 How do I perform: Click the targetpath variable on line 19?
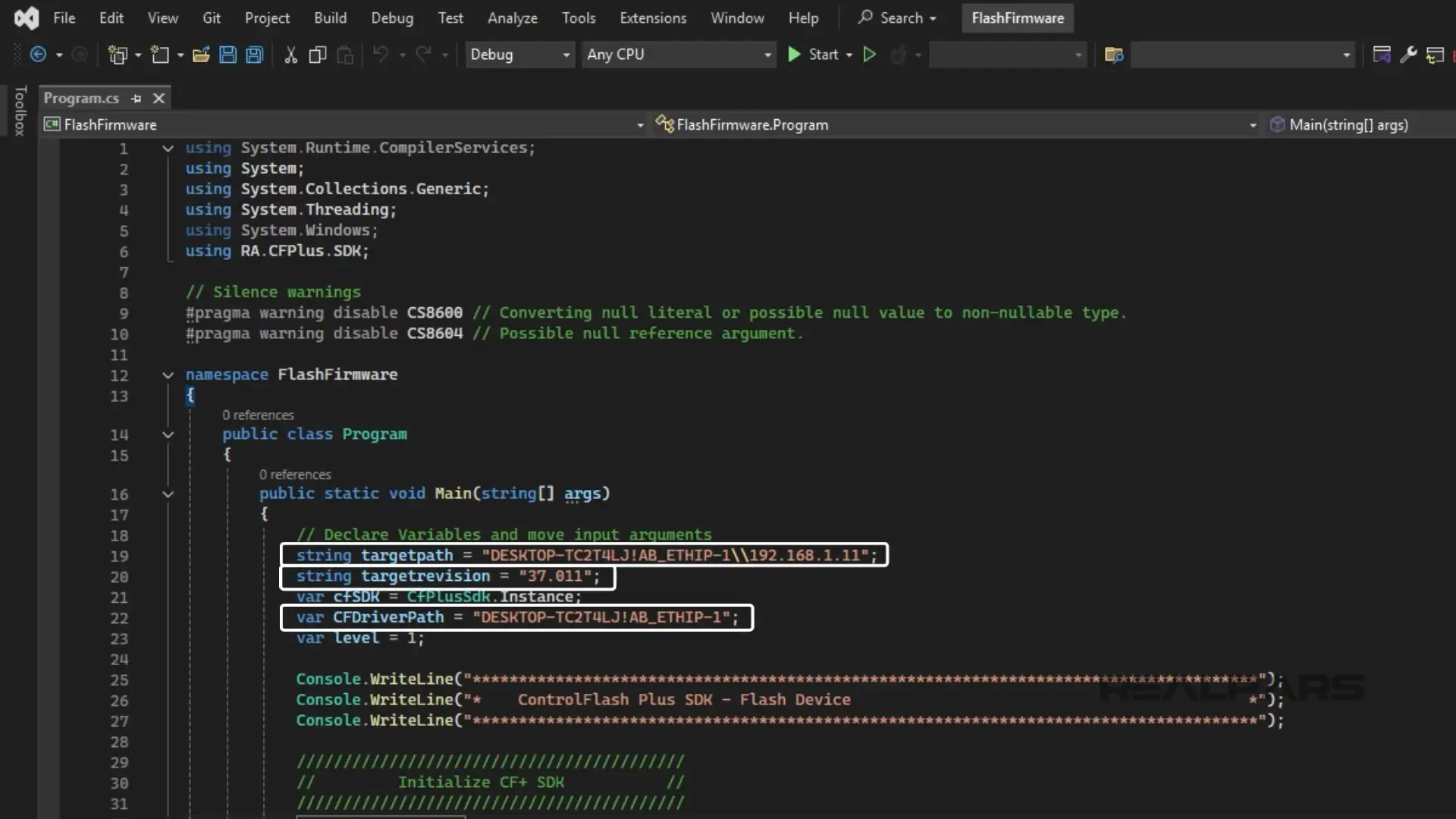tap(406, 555)
